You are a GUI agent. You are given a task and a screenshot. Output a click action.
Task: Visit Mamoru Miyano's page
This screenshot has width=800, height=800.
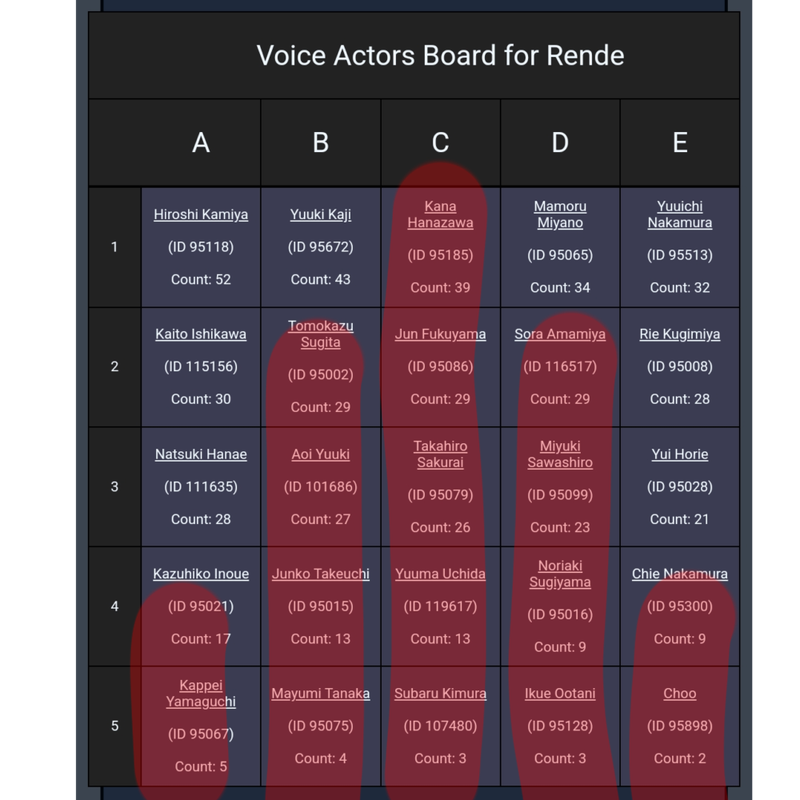coord(560,214)
